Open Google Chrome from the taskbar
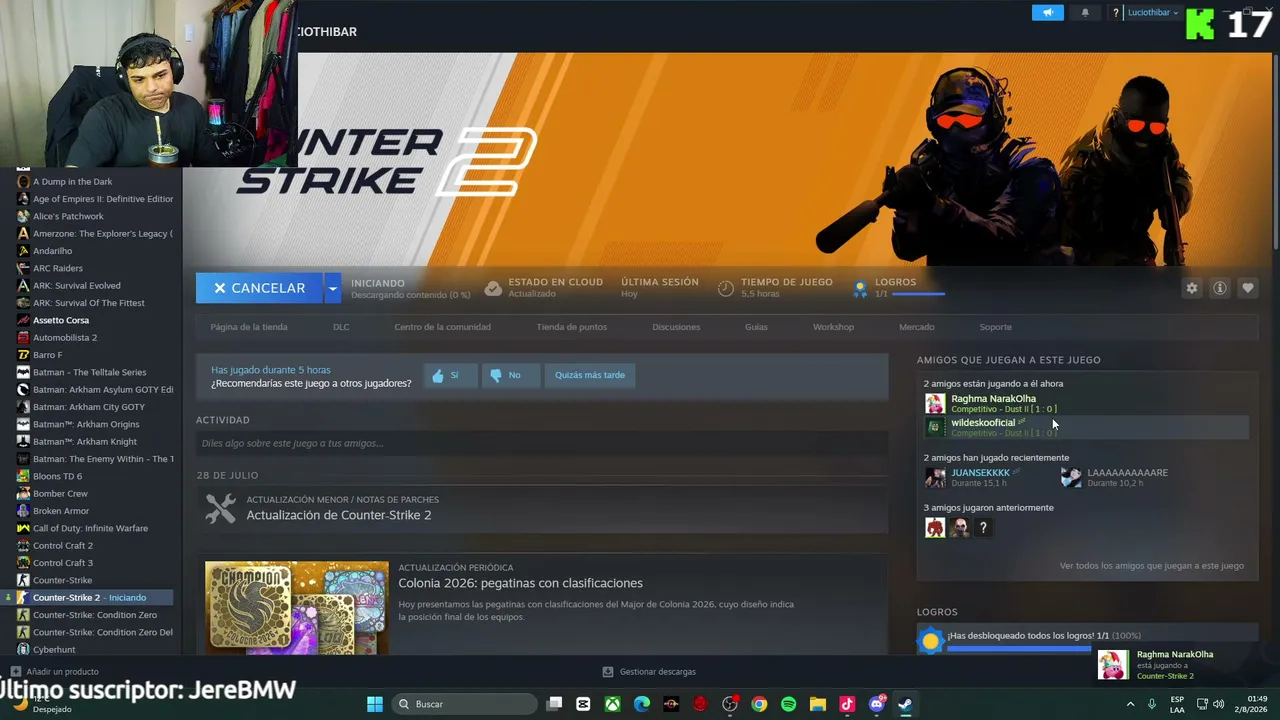The height and width of the screenshot is (720, 1280). point(759,704)
